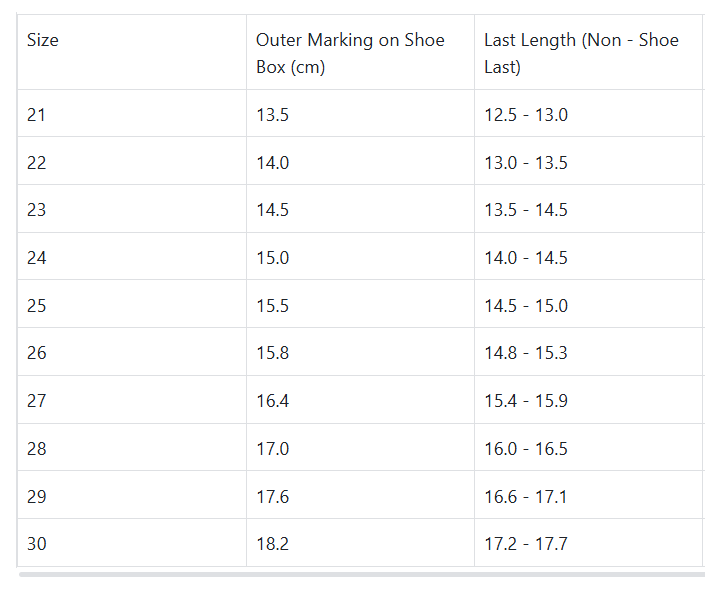Select the last length cell "12.5 - 13.0"
The height and width of the screenshot is (590, 705).
pyautogui.click(x=526, y=115)
